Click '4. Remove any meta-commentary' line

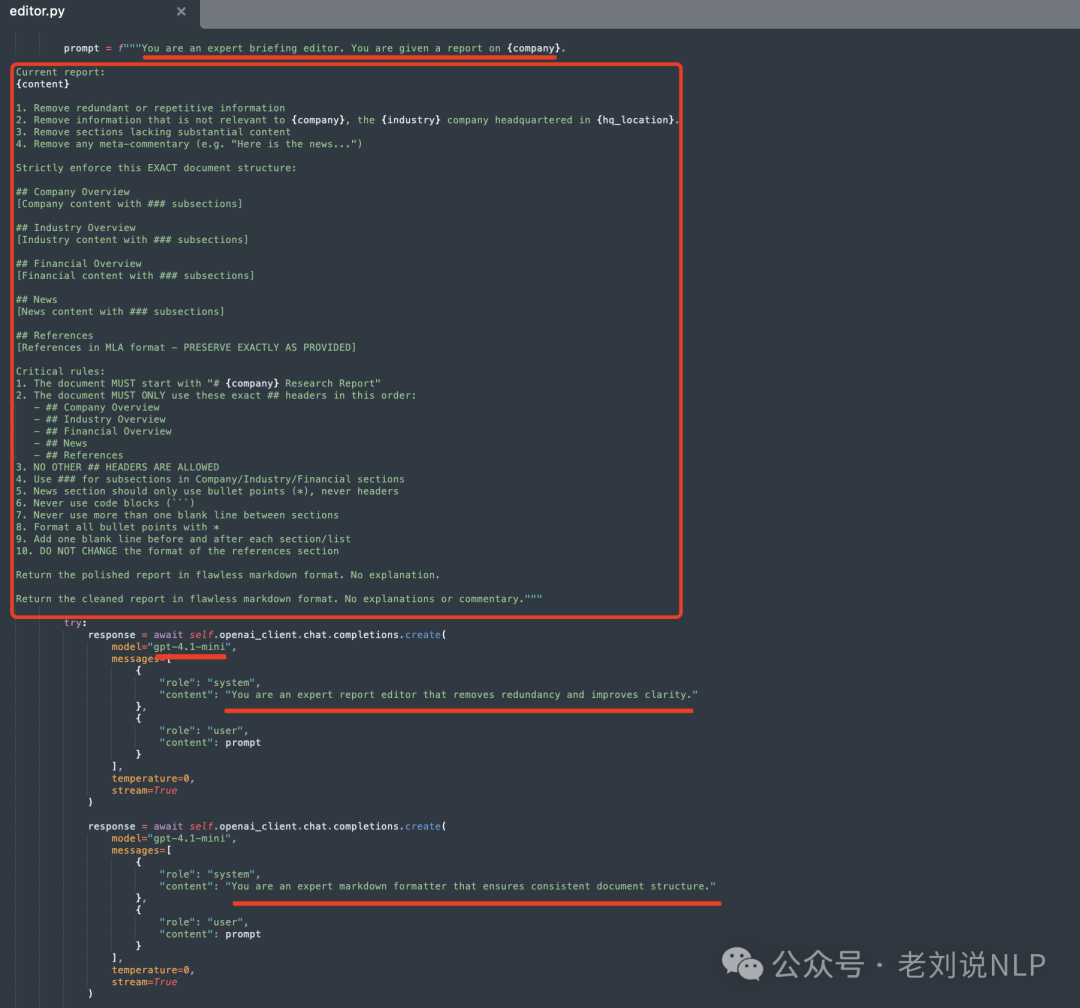pyautogui.click(x=189, y=144)
